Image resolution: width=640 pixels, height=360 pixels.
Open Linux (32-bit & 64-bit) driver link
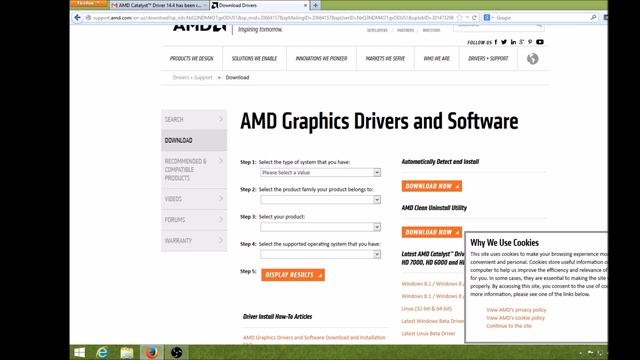[427, 309]
